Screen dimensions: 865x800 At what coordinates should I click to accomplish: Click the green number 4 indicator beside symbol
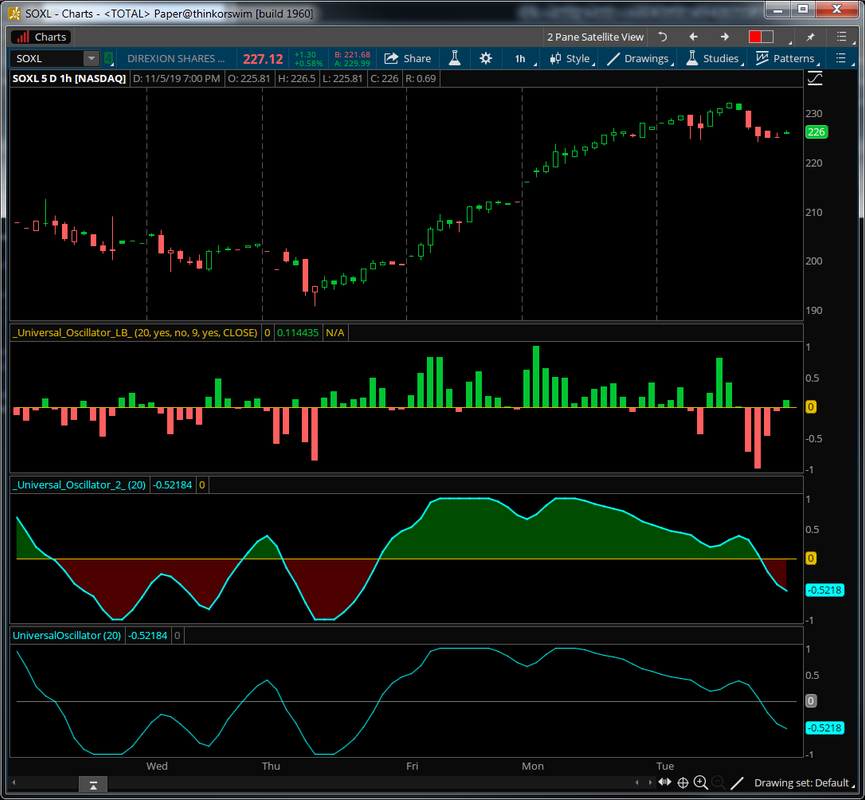coord(109,58)
